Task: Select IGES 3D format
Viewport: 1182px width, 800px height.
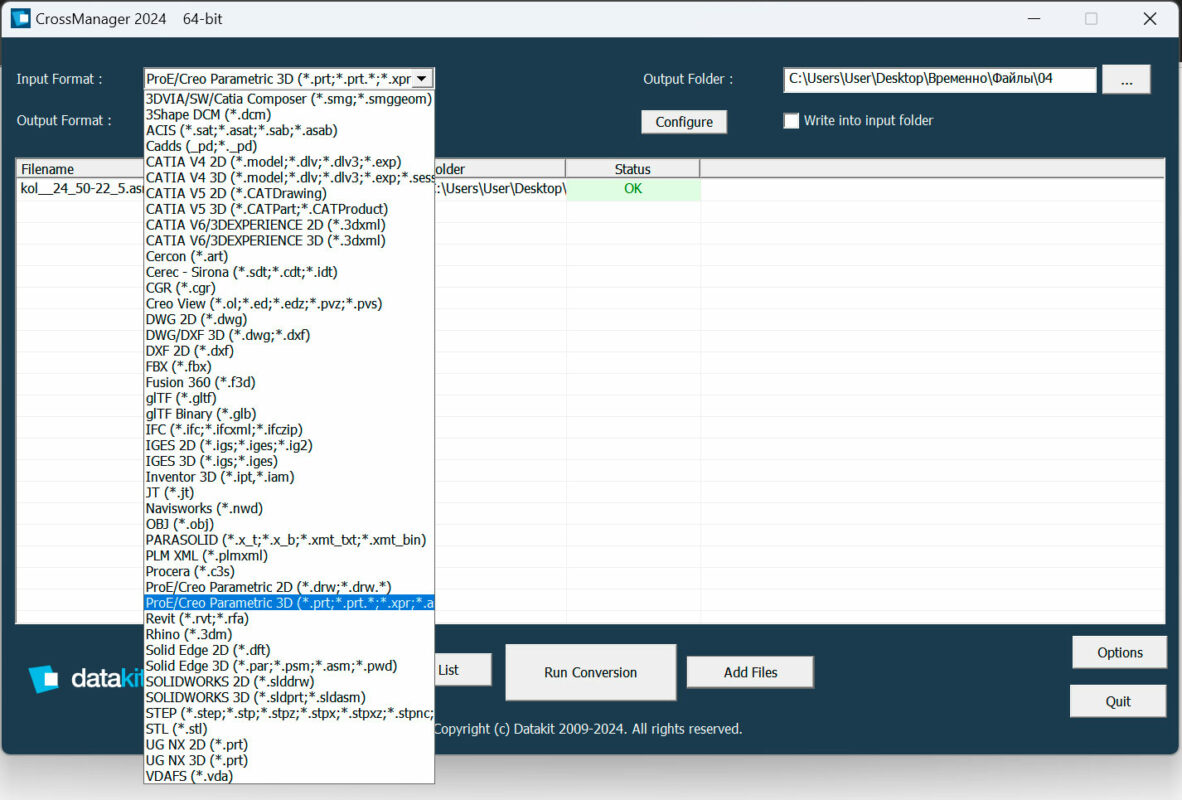Action: [x=289, y=461]
